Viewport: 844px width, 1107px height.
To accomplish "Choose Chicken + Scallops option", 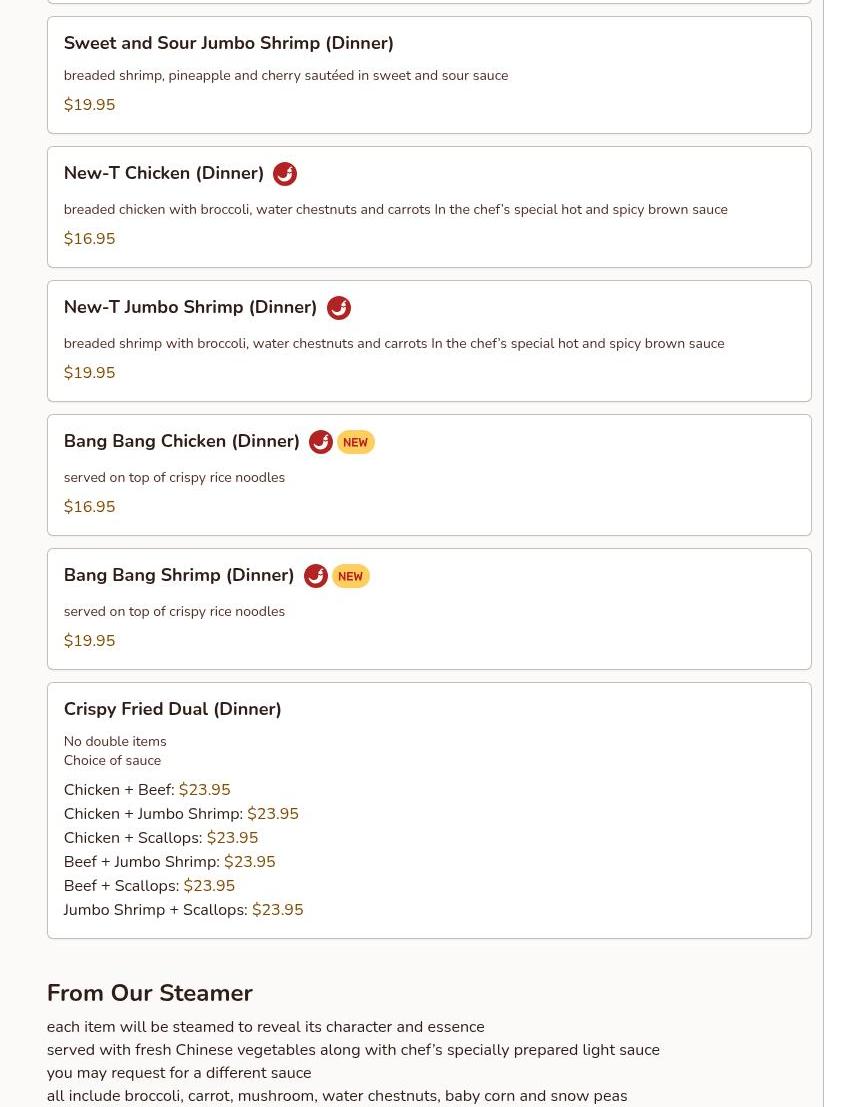I will tap(161, 837).
